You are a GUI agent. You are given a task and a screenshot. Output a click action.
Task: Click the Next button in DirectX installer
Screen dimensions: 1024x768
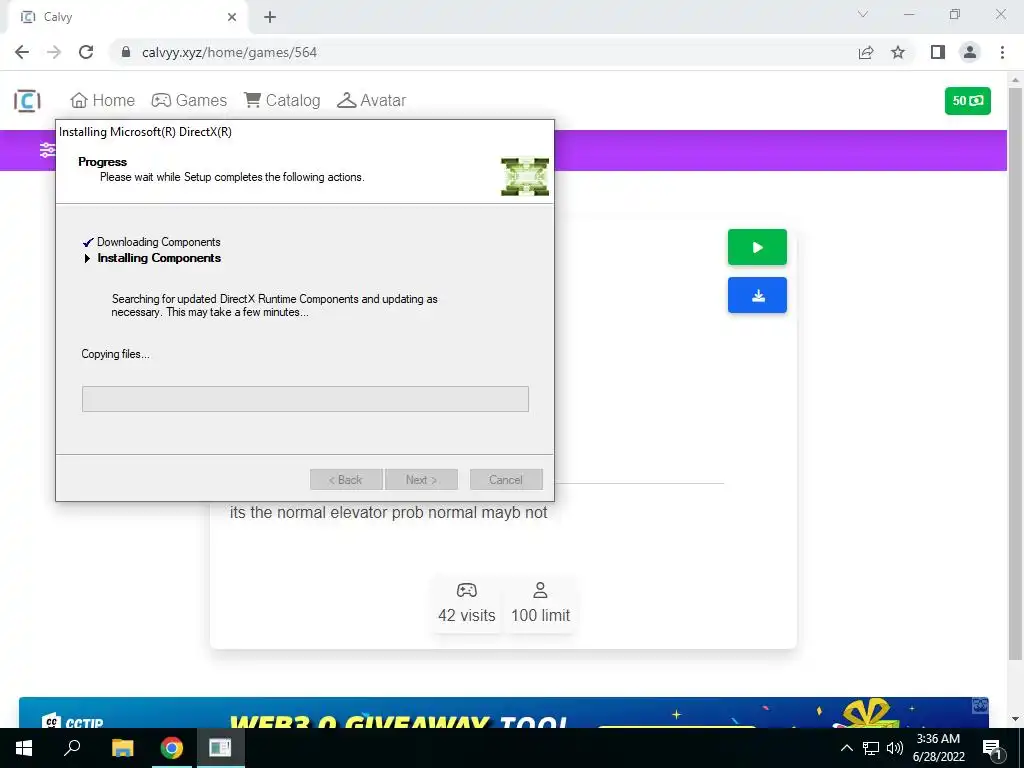click(x=421, y=479)
